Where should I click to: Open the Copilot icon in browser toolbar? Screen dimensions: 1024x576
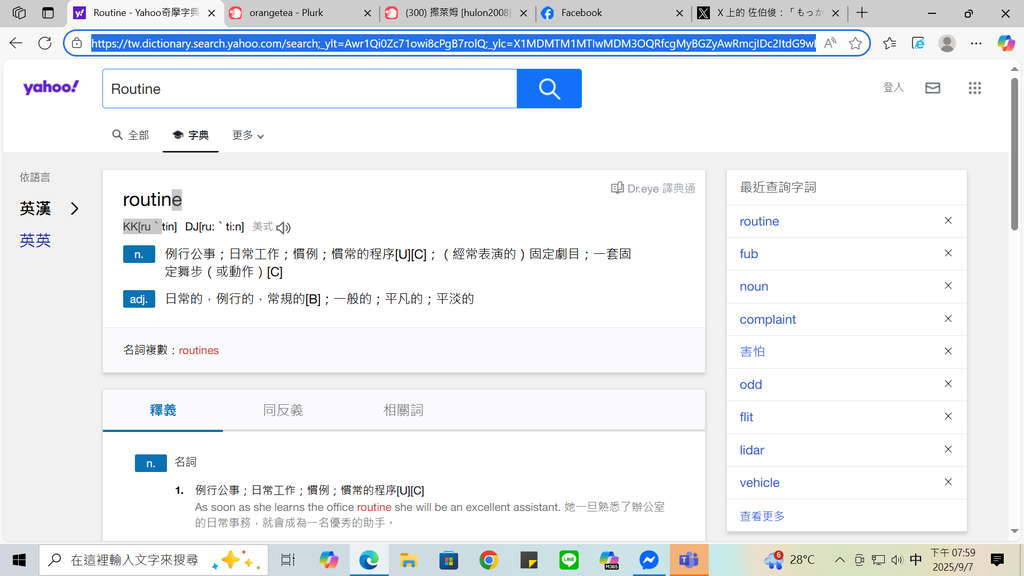click(1006, 43)
